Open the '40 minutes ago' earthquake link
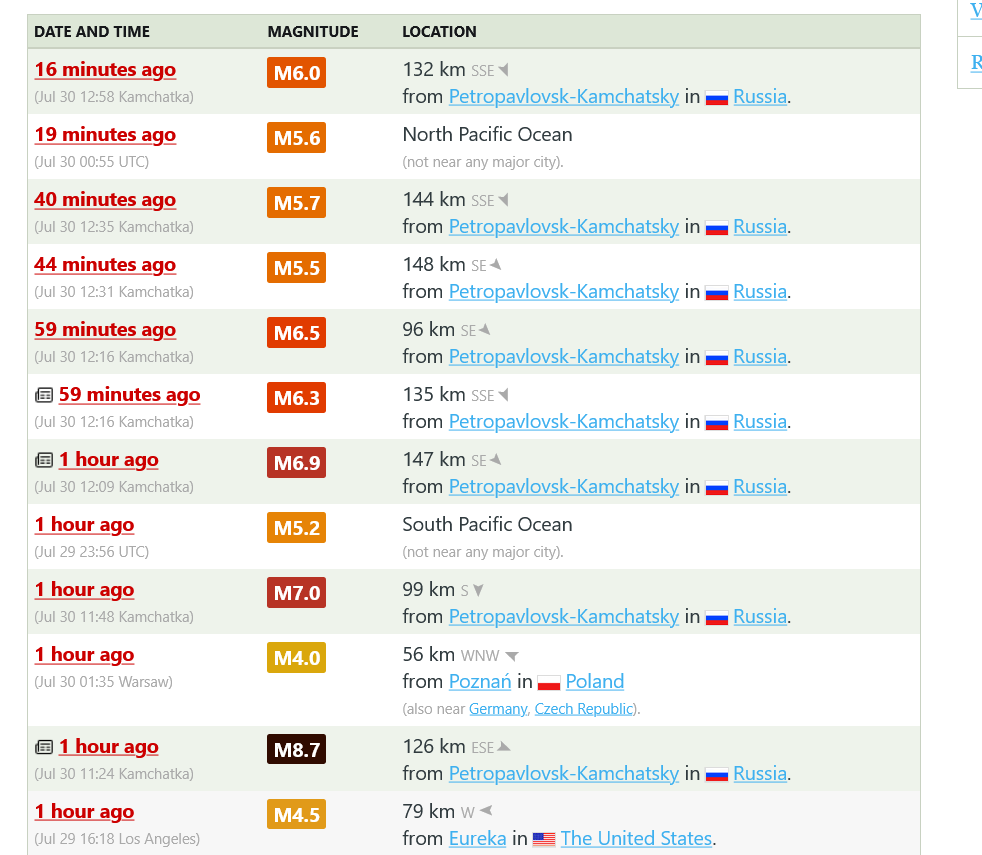The height and width of the screenshot is (855, 982). click(105, 200)
